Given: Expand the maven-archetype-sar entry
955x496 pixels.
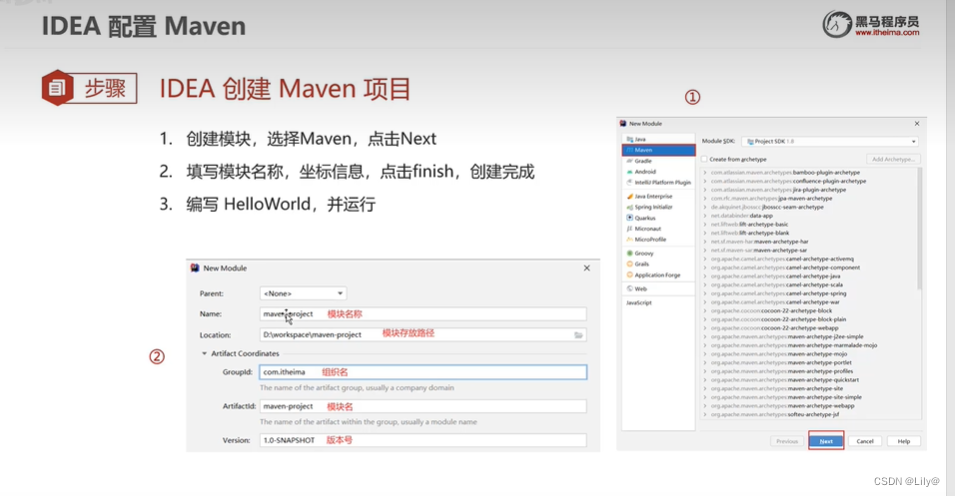Looking at the screenshot, I should point(705,250).
